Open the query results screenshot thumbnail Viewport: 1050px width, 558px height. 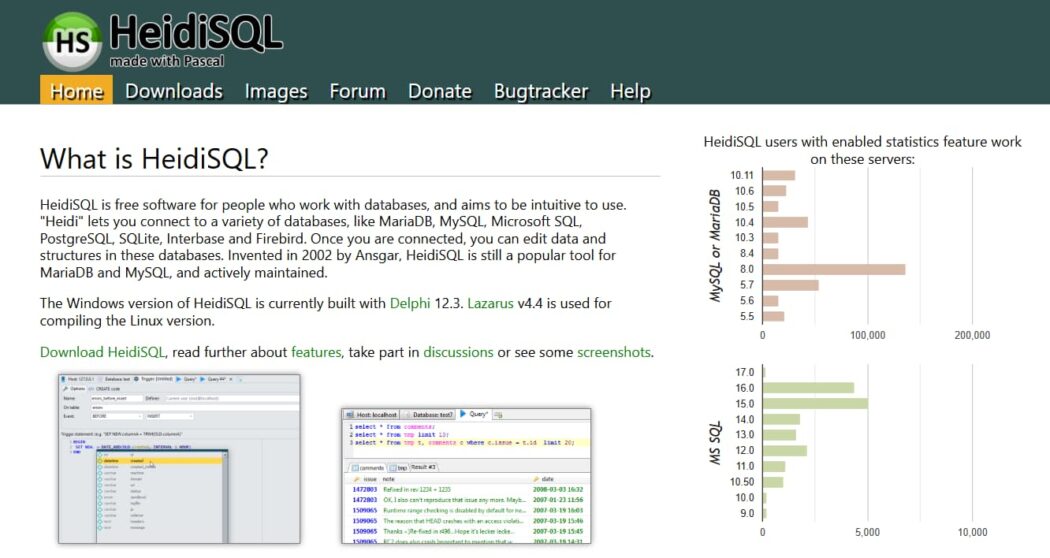pyautogui.click(x=466, y=476)
